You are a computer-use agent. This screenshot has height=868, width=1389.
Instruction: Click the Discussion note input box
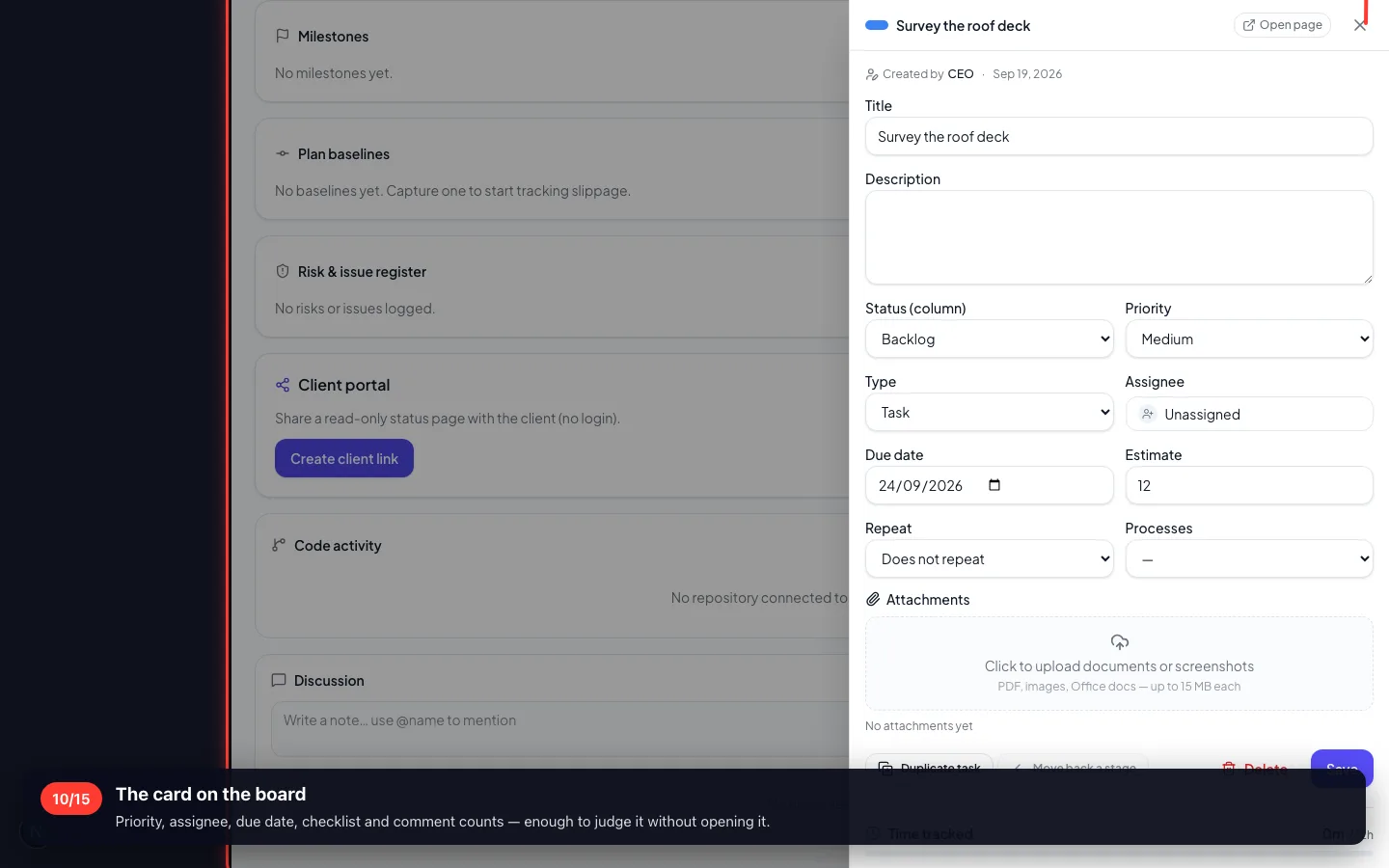[x=559, y=729]
